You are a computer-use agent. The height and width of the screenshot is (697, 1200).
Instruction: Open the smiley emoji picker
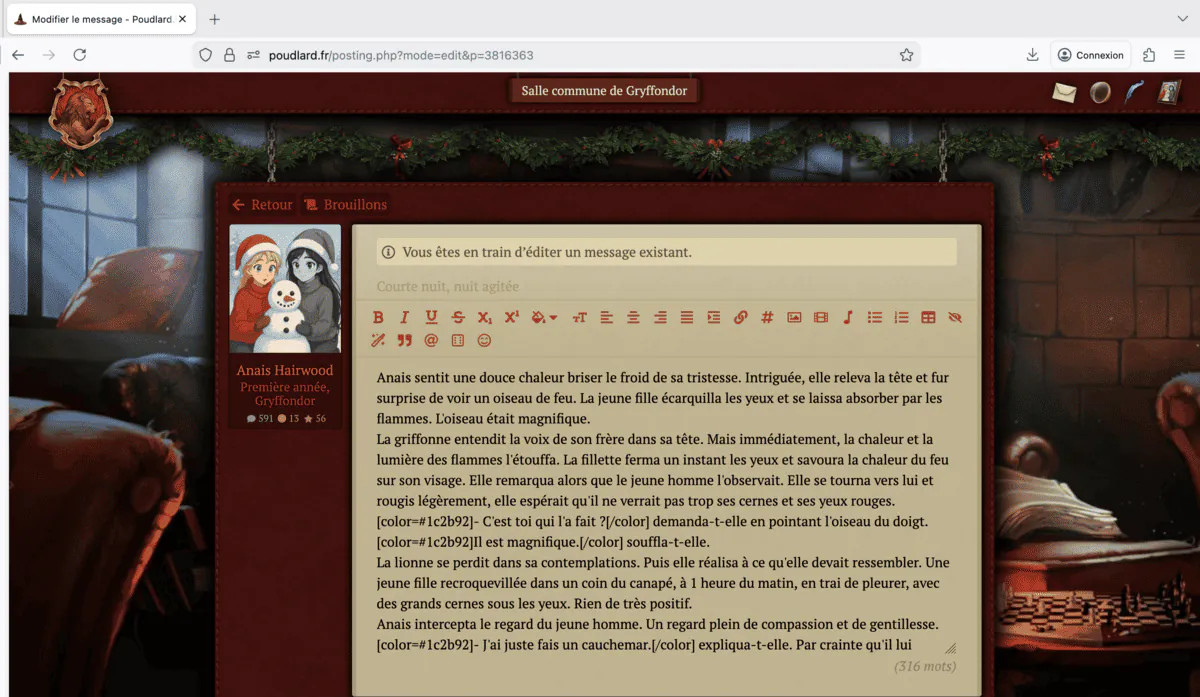[485, 340]
